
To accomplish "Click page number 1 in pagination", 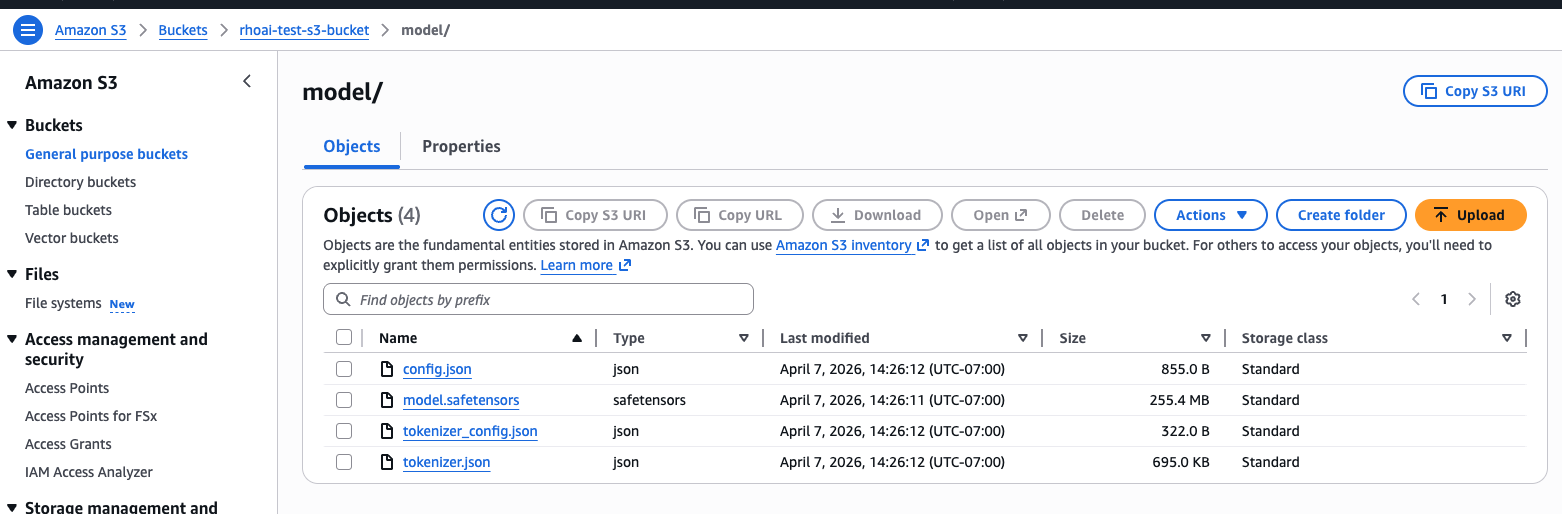I will 1444,299.
